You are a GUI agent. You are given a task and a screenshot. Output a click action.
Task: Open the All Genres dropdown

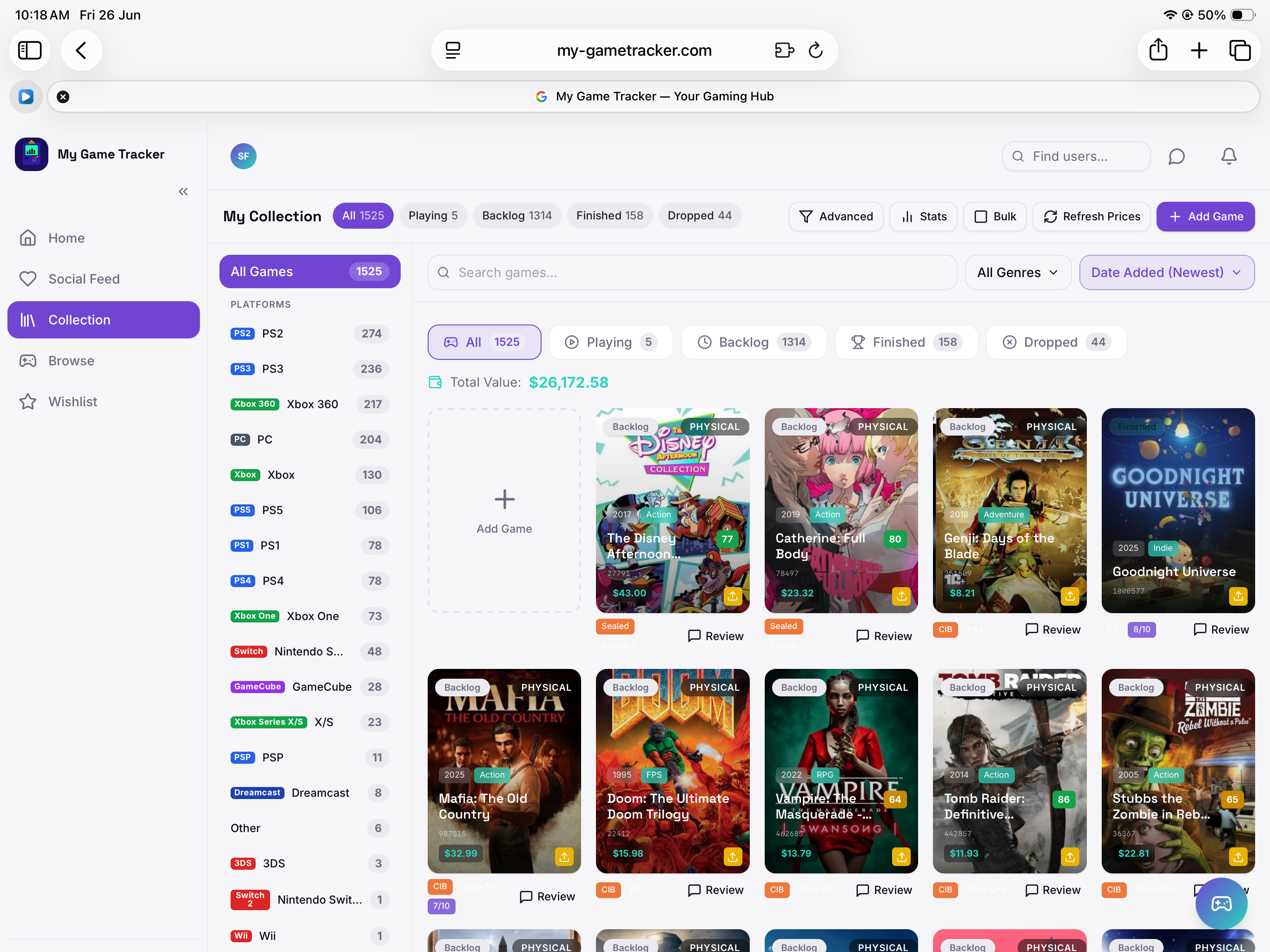(1018, 272)
